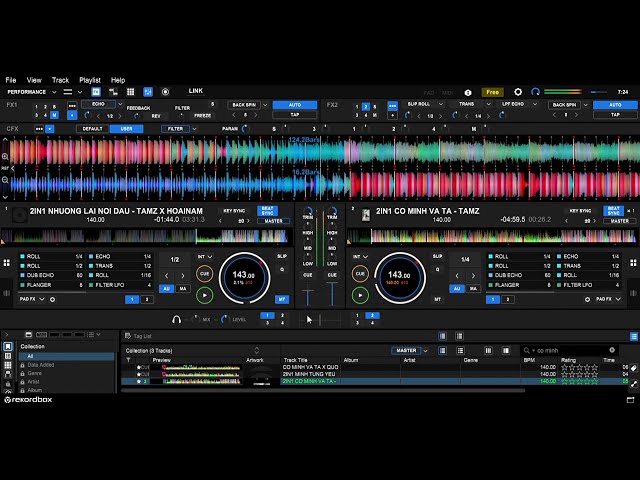Expand the deck layout dropdown arrow

[80, 92]
